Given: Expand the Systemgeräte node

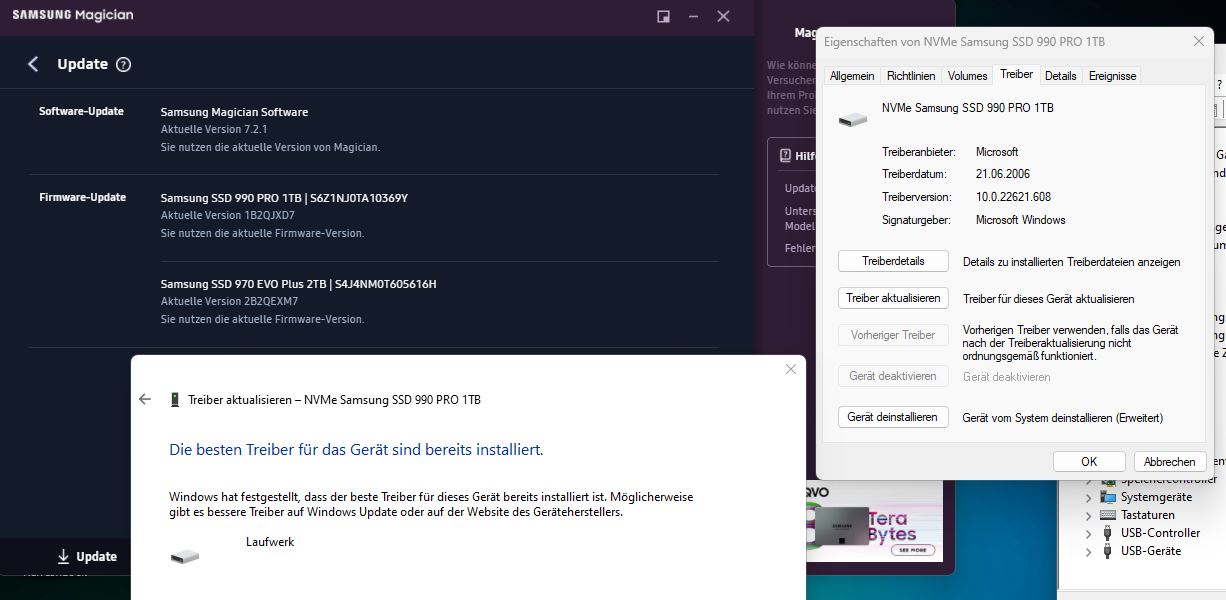Looking at the screenshot, I should (x=1089, y=497).
